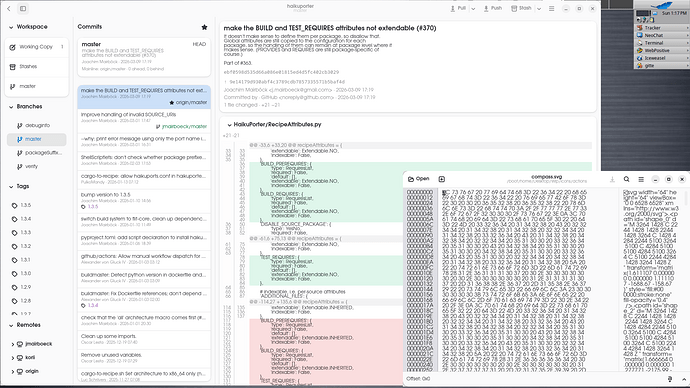690x388 pixels.
Task: Click the back arrow in haikuporter window
Action: pos(9,8)
